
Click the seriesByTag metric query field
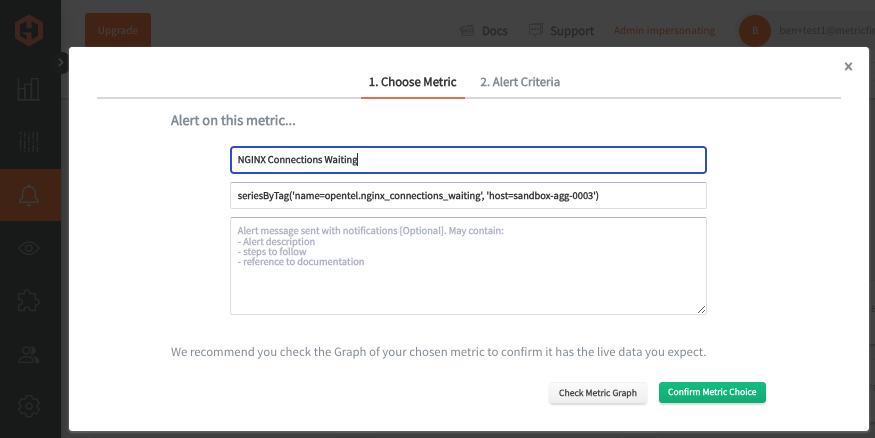[468, 196]
